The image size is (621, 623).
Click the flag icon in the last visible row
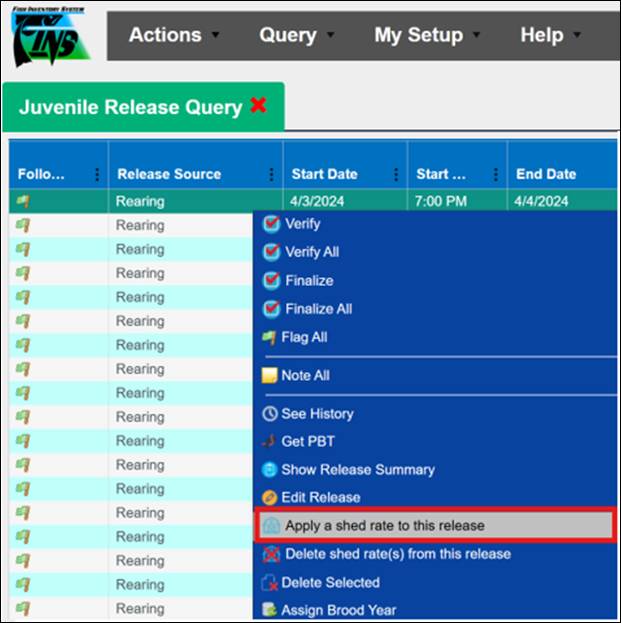[x=23, y=608]
